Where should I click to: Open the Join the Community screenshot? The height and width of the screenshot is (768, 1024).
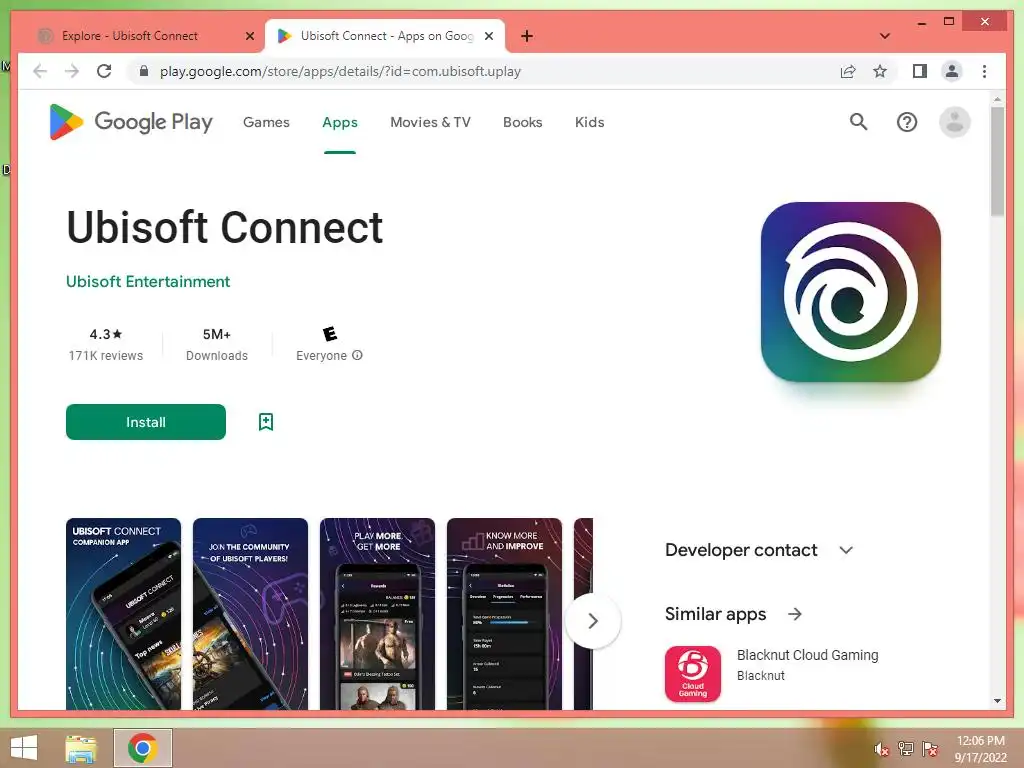(250, 614)
